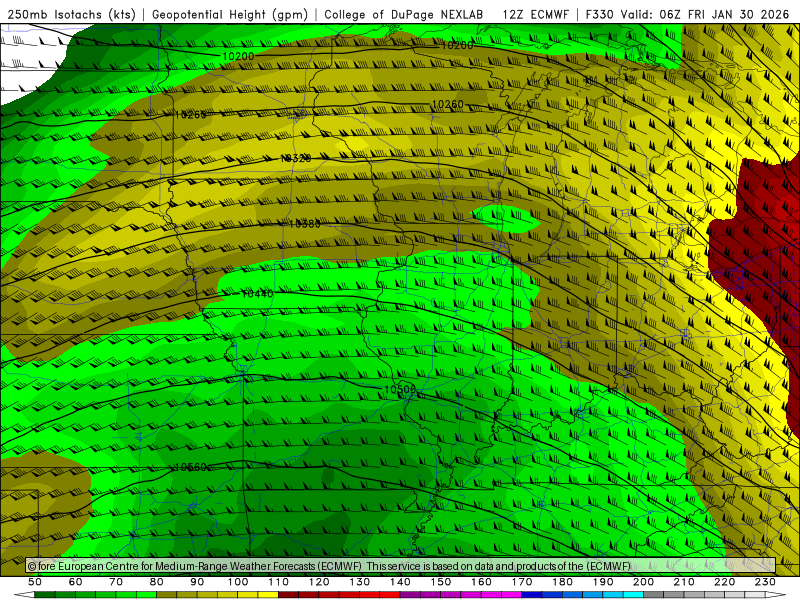The image size is (800, 600).
Task: Click the eastern 10200 contour label
Action: [x=457, y=45]
